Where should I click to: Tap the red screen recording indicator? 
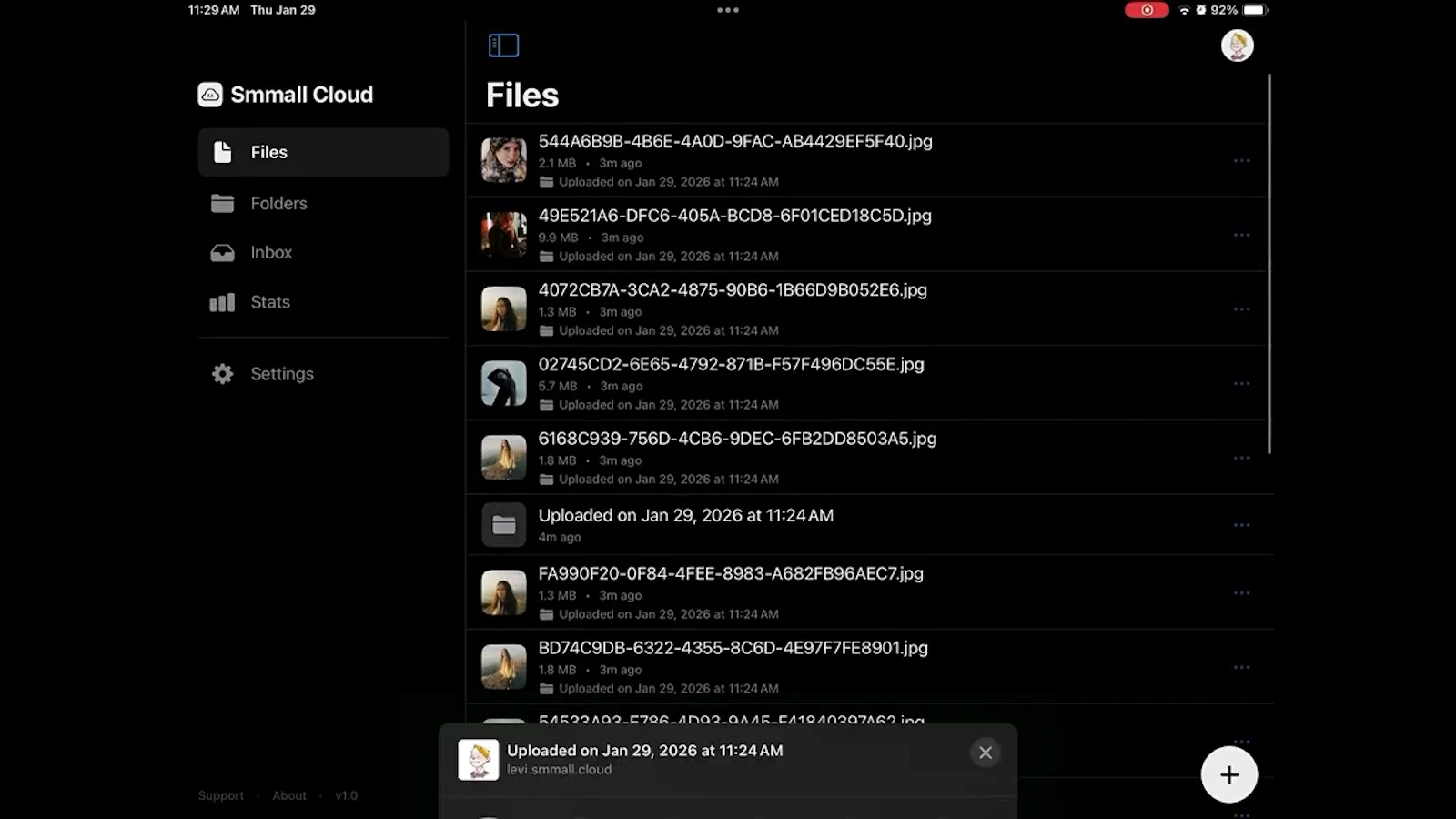[x=1147, y=10]
